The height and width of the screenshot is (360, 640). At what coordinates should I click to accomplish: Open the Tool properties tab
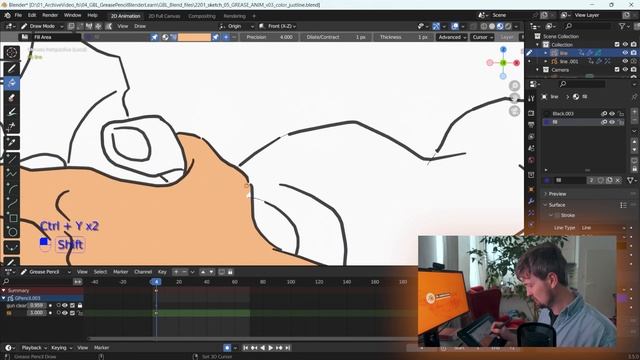[531, 99]
